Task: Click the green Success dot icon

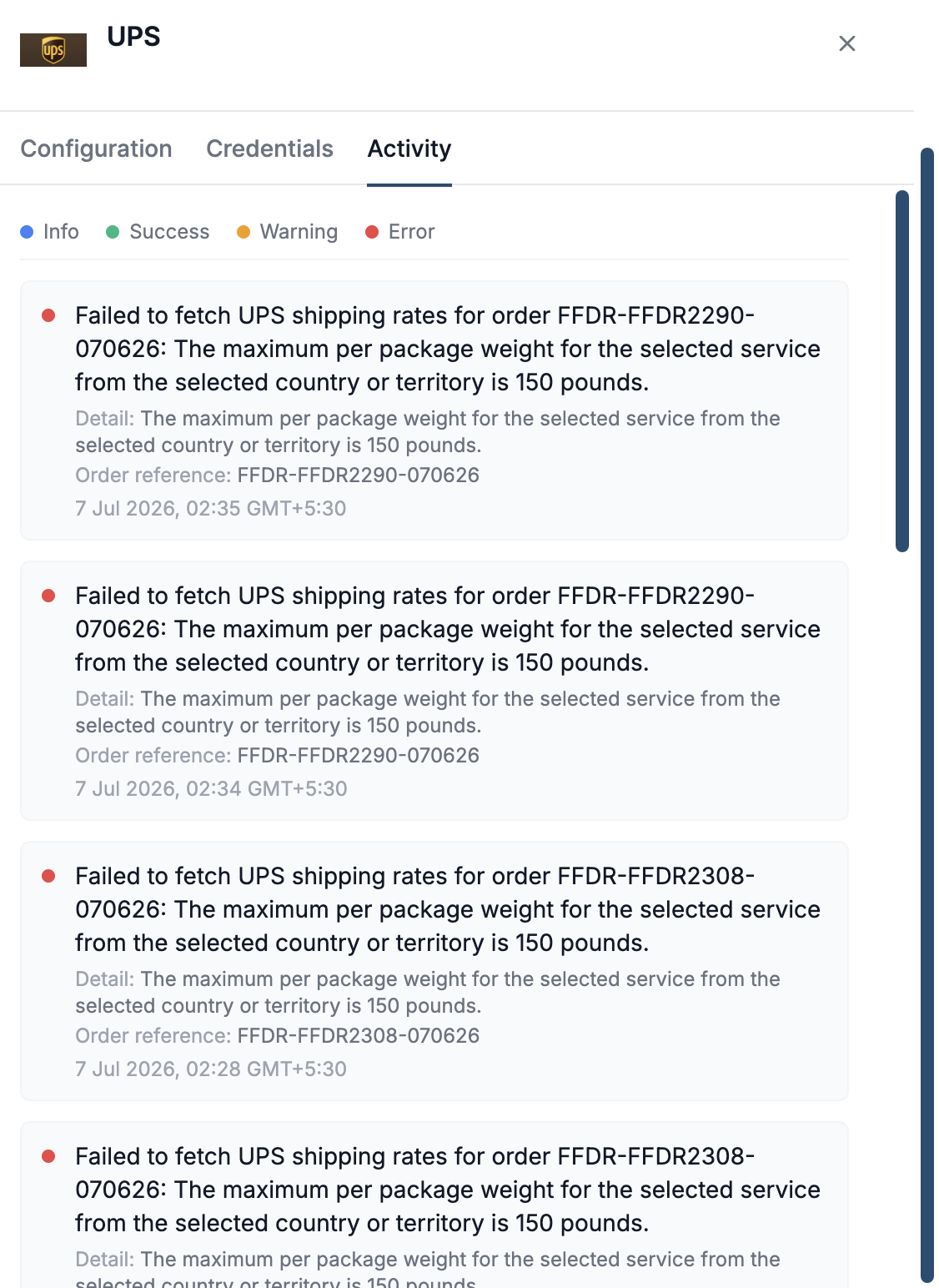Action: click(x=113, y=232)
